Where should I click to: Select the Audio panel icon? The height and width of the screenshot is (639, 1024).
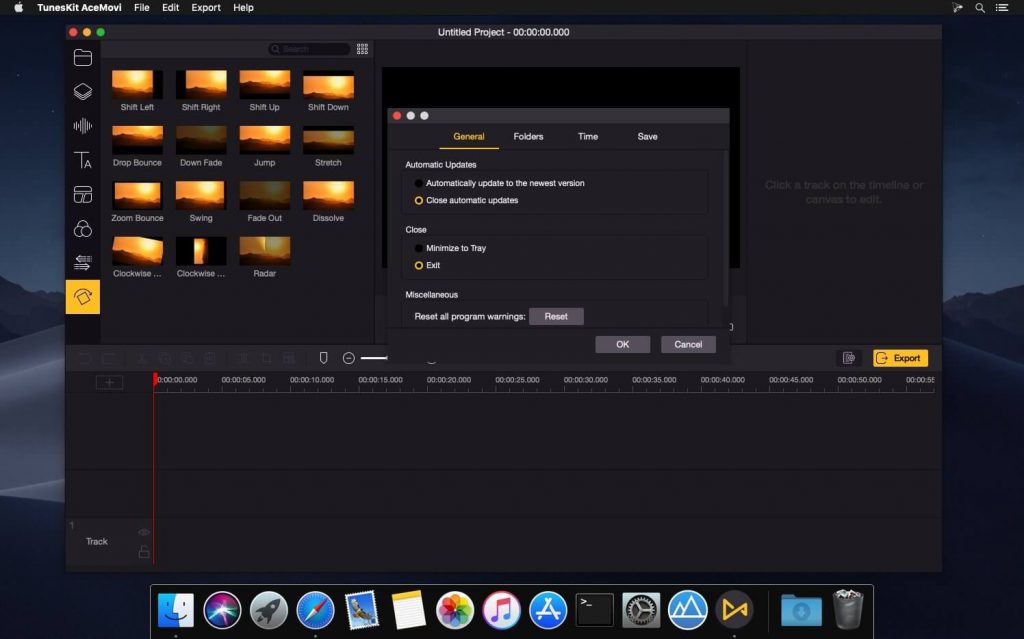click(x=83, y=125)
